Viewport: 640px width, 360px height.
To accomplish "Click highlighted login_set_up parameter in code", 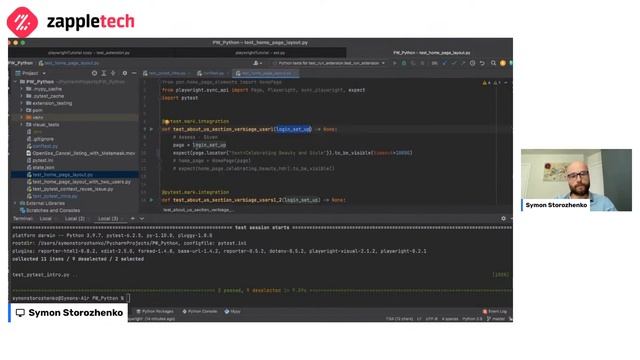I will point(293,129).
